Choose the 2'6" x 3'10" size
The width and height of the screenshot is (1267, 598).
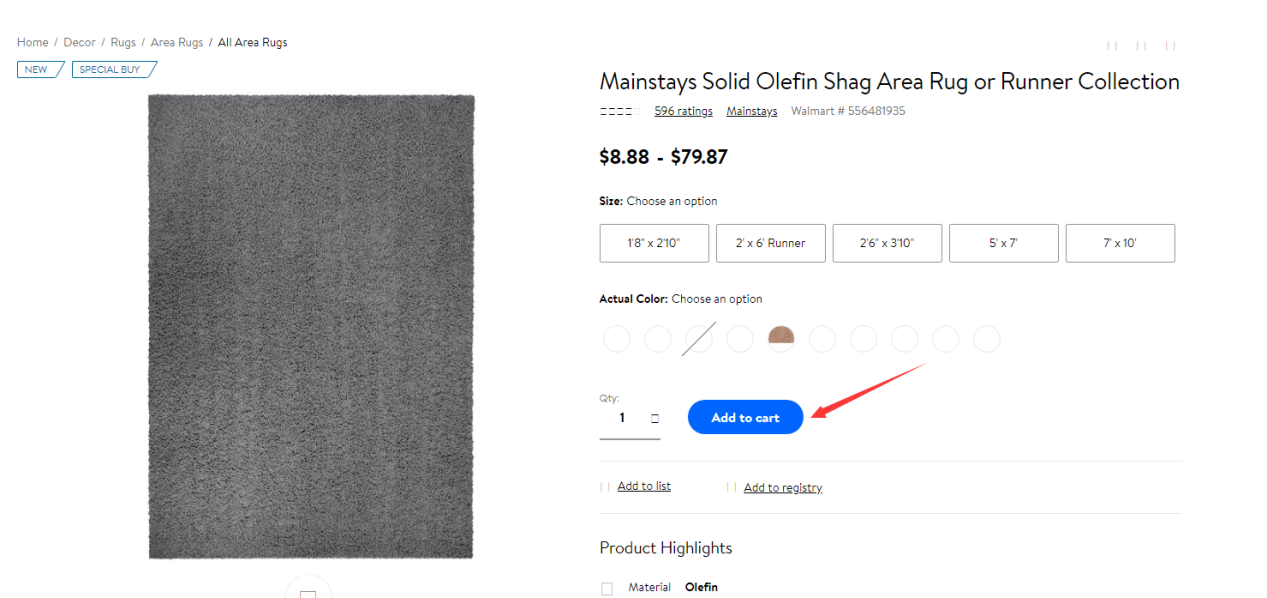point(887,243)
